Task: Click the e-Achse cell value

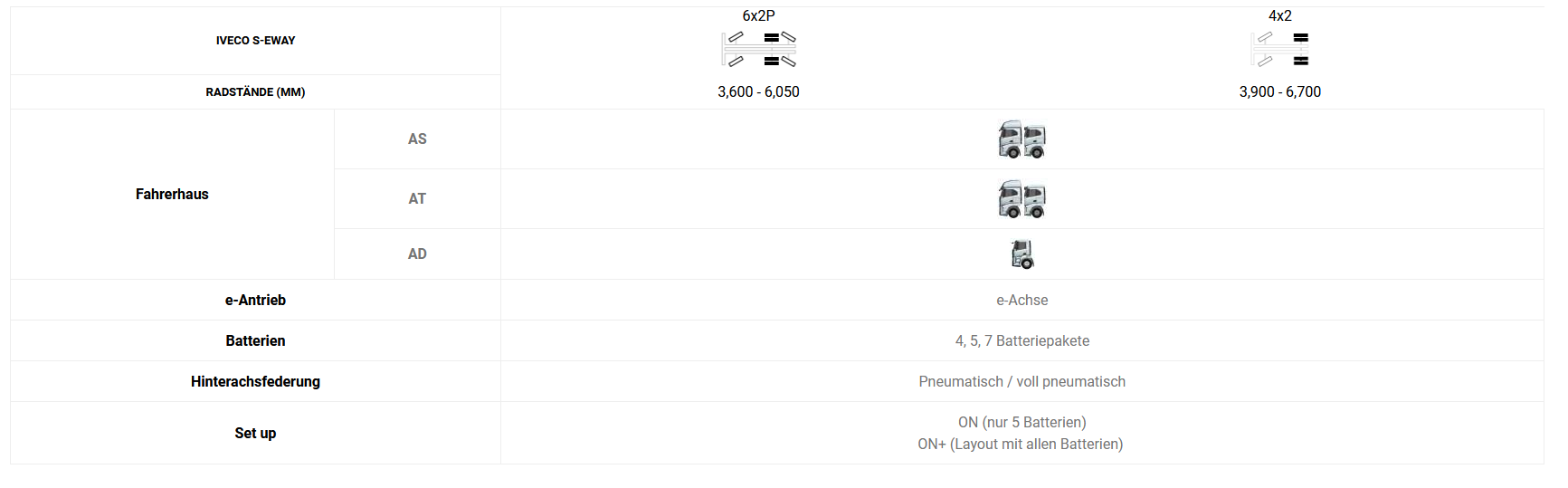Action: (x=1022, y=300)
